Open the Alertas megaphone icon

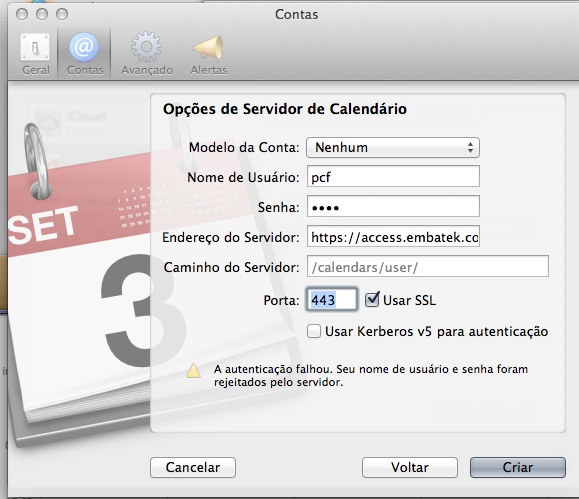pos(208,48)
